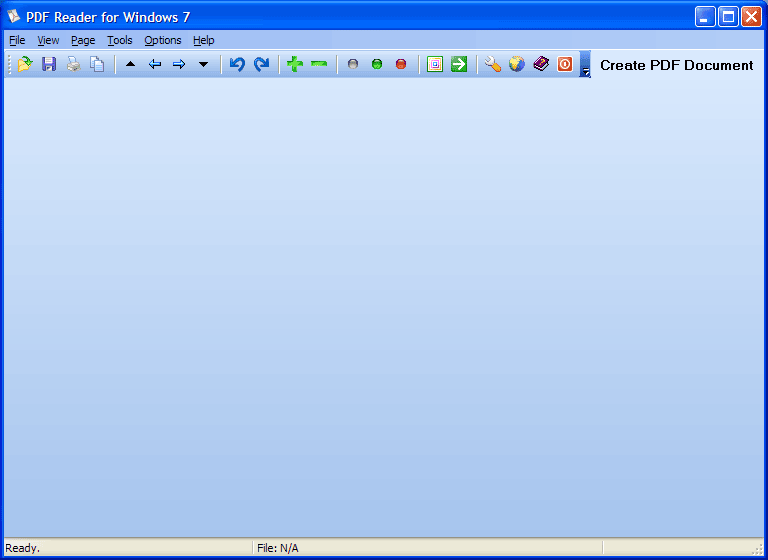Zoom in using the green plus icon
768x560 pixels.
[x=294, y=65]
